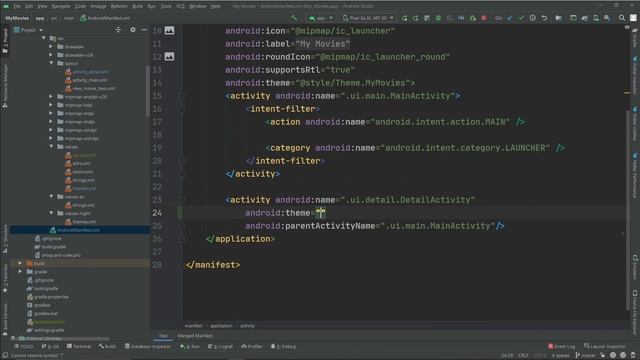Open the TODO tool window
Screen dimensions: 640x360
[24, 347]
